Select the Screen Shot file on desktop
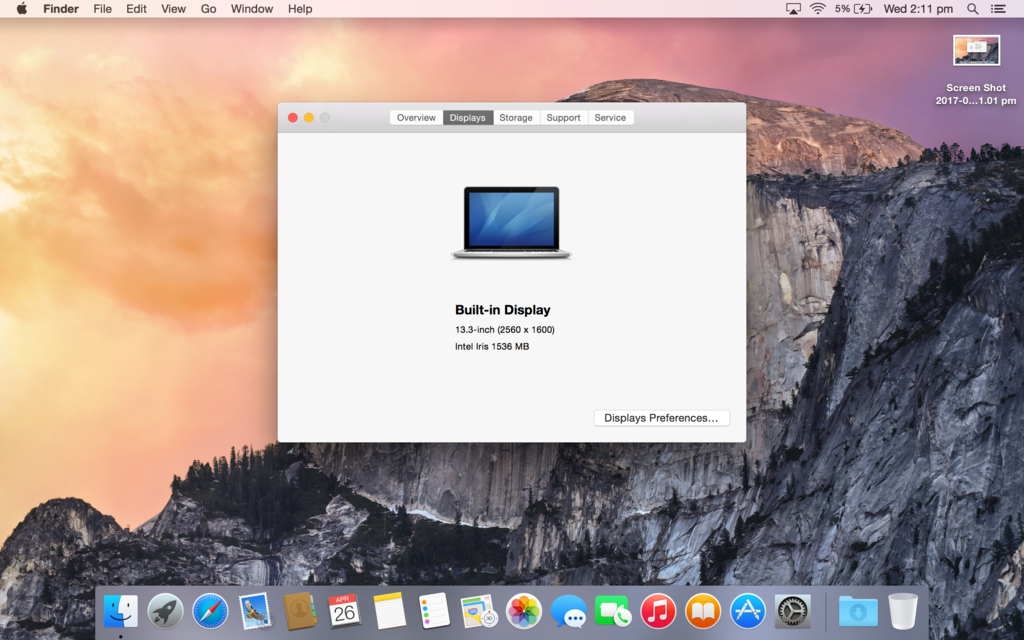1024x640 pixels. click(976, 70)
